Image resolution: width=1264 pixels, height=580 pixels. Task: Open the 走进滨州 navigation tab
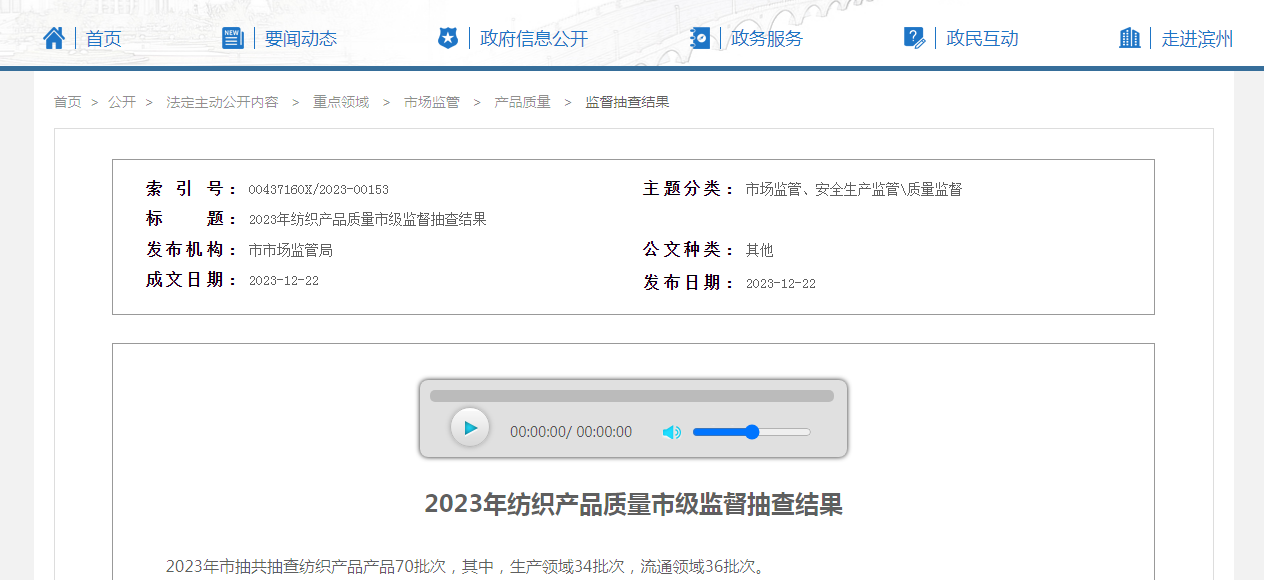1197,39
